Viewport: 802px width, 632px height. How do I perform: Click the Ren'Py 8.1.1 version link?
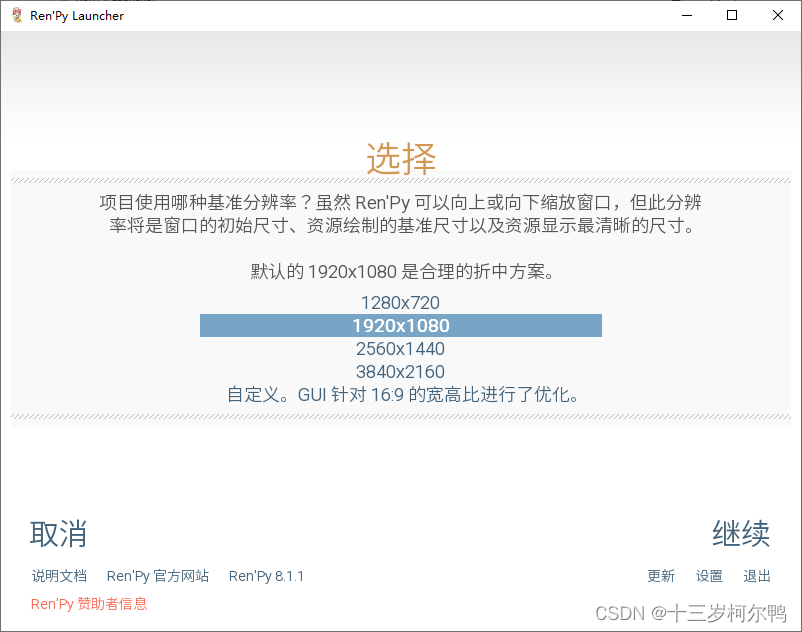(x=266, y=576)
